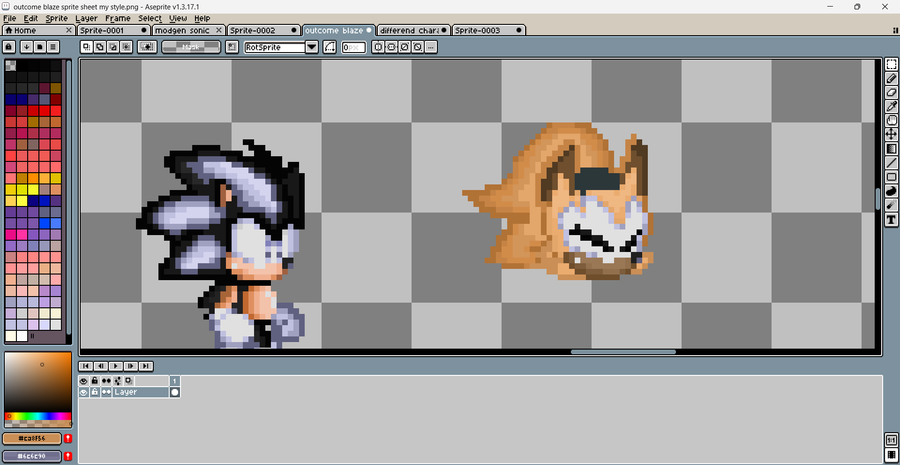Choose Subtract from selection mode icon

click(x=113, y=47)
